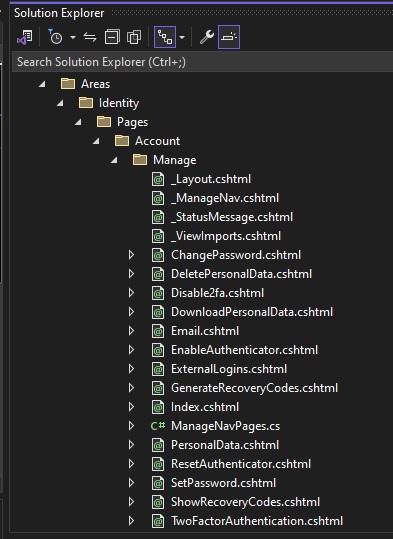393x539 pixels.
Task: Select DownloadPersonalData.cshtml file name
Action: coord(252,312)
